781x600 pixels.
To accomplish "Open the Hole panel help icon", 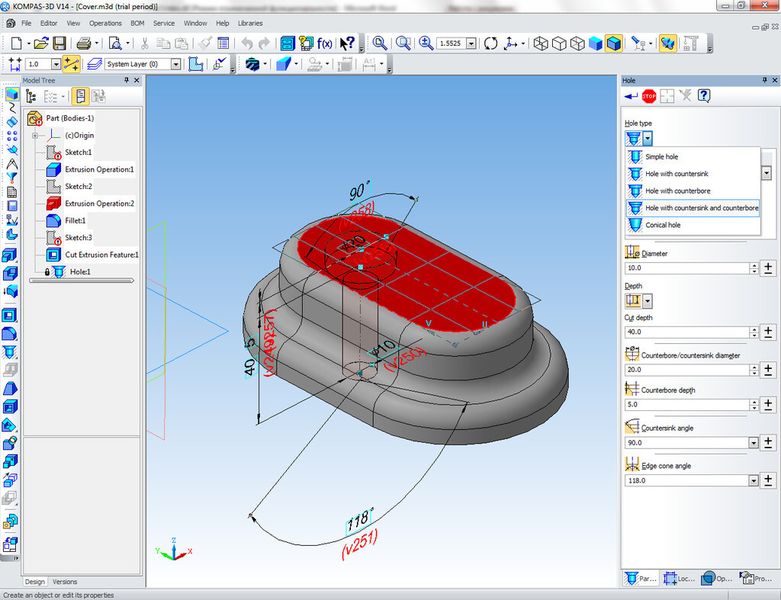I will tap(704, 96).
